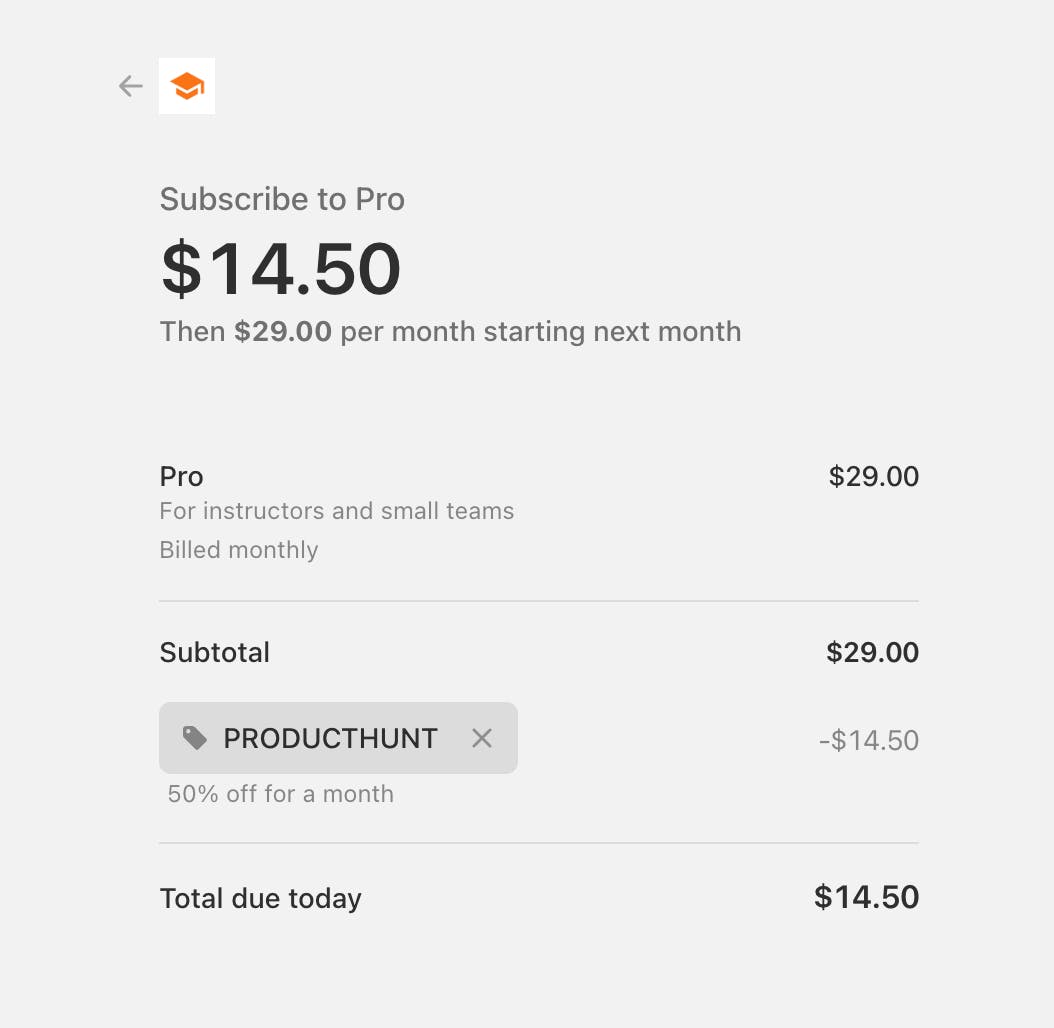Image resolution: width=1054 pixels, height=1028 pixels.
Task: Click the tag icon beside PRODUCTHUNT
Action: tap(195, 738)
